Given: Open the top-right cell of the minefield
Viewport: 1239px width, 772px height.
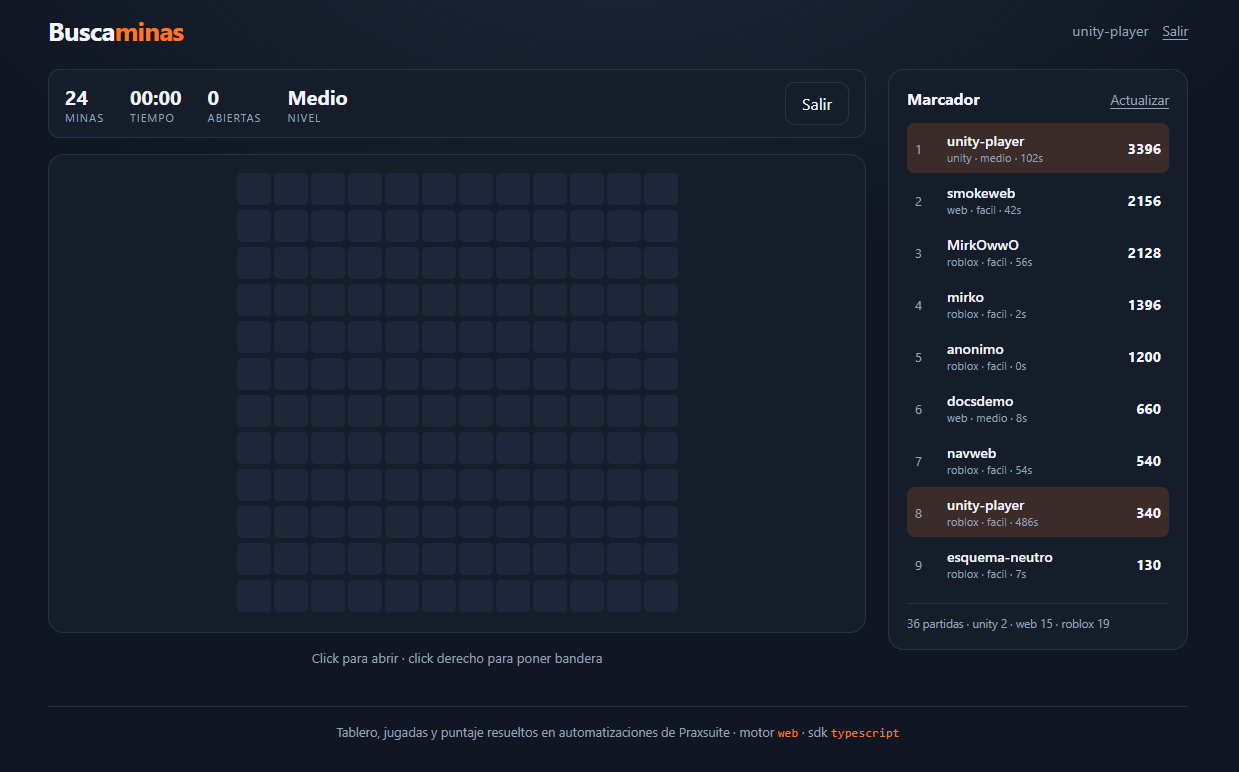Looking at the screenshot, I should 661,189.
